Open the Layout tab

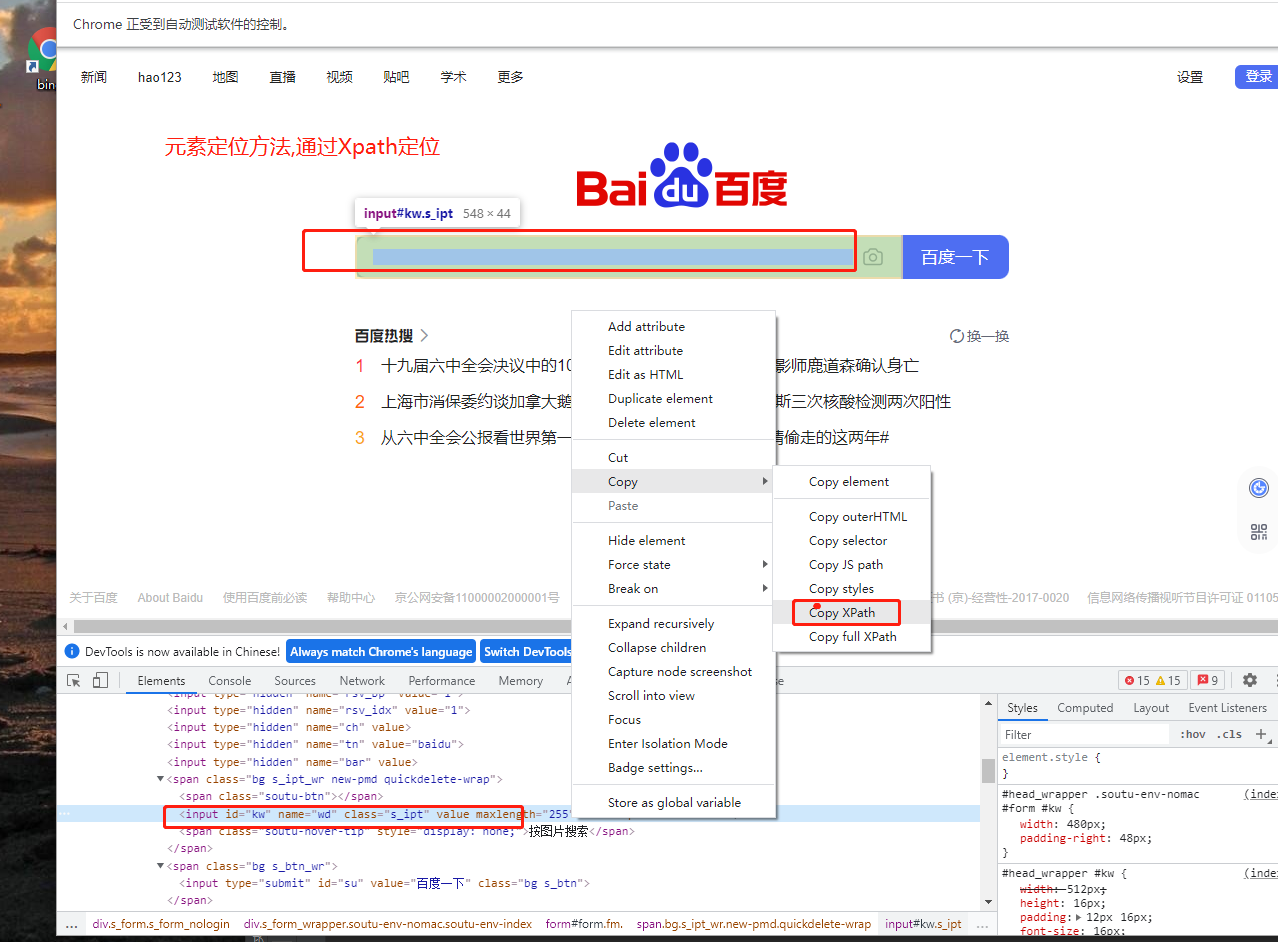click(1151, 708)
